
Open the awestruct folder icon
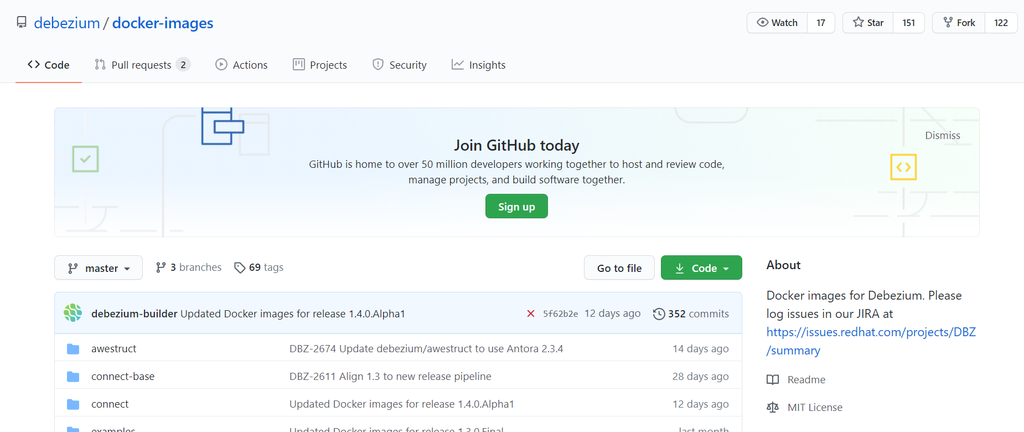point(73,349)
